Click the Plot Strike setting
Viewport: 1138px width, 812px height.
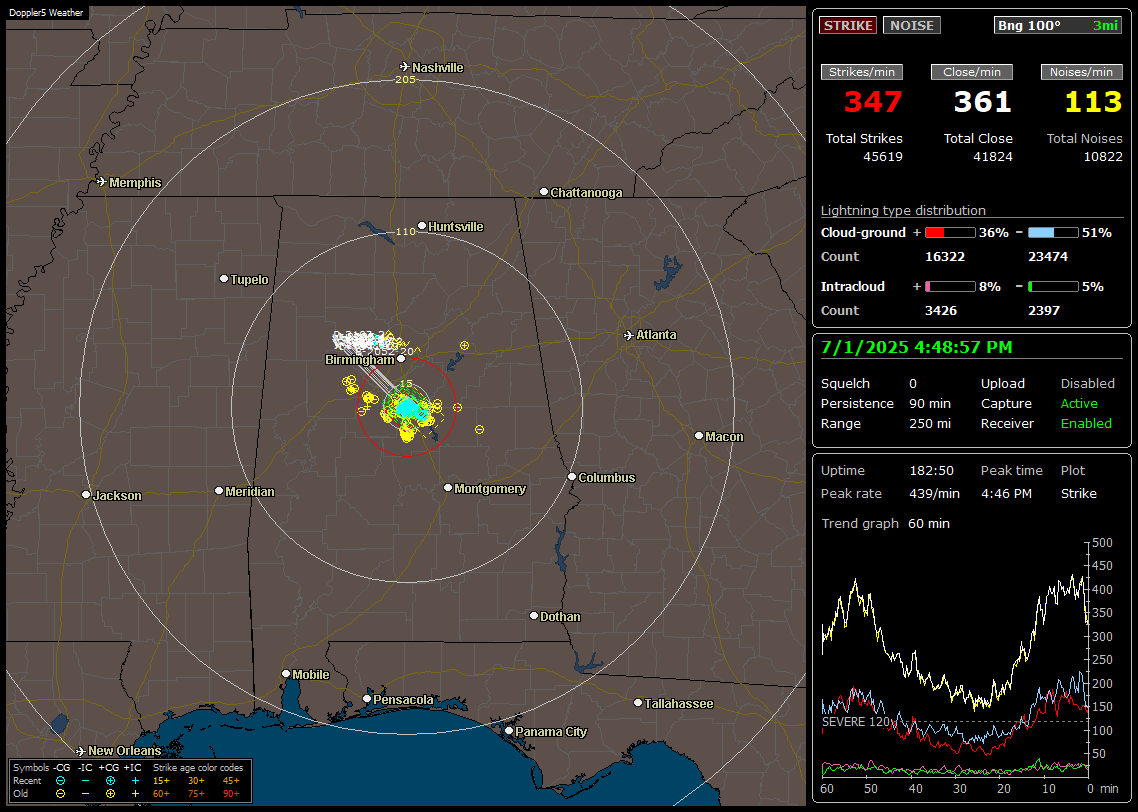(x=1078, y=493)
